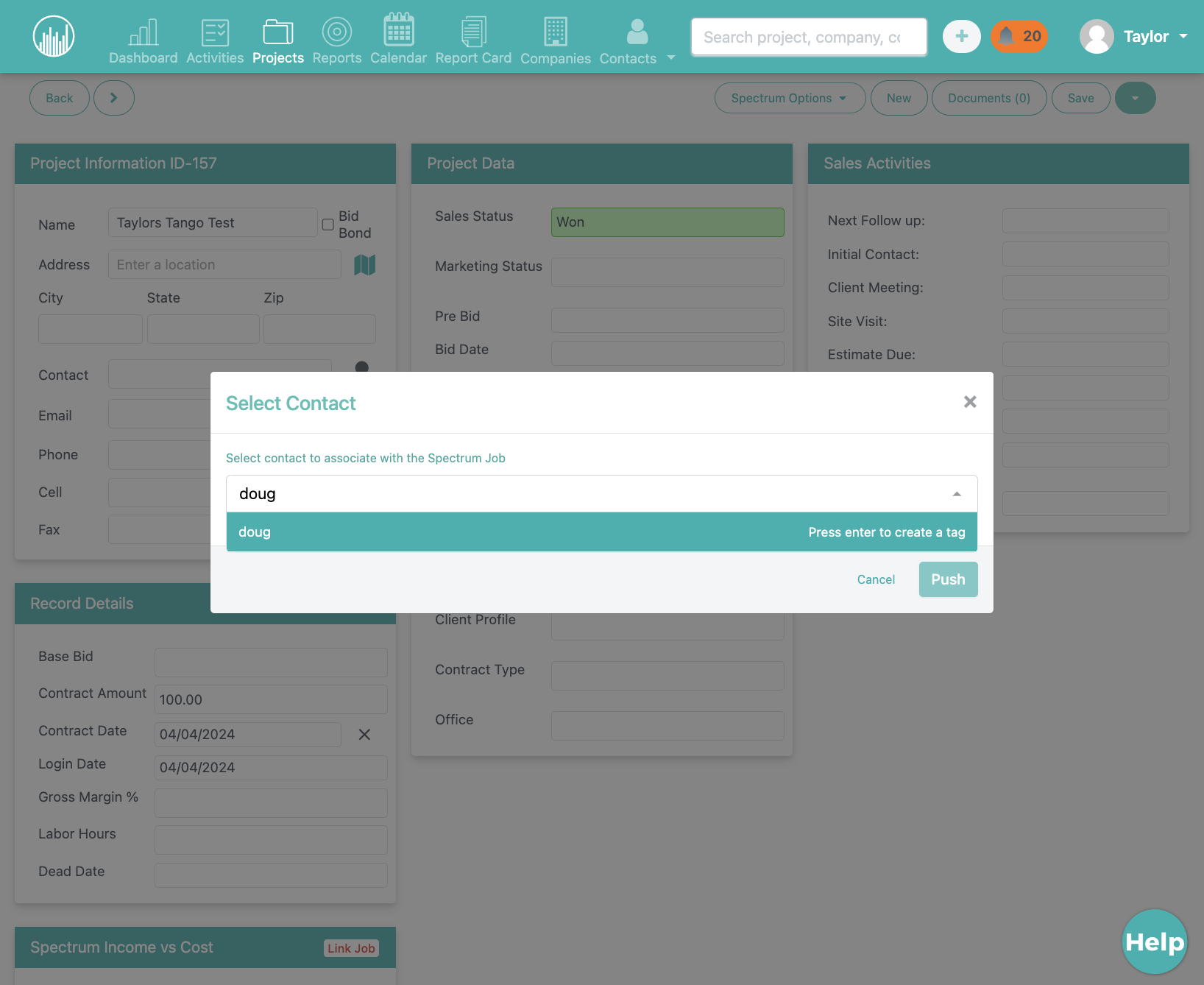Open Spectrum Options dropdown
This screenshot has height=985, width=1204.
(x=790, y=98)
